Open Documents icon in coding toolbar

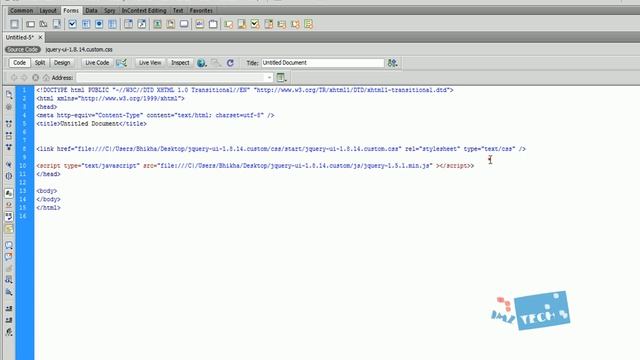pos(9,95)
